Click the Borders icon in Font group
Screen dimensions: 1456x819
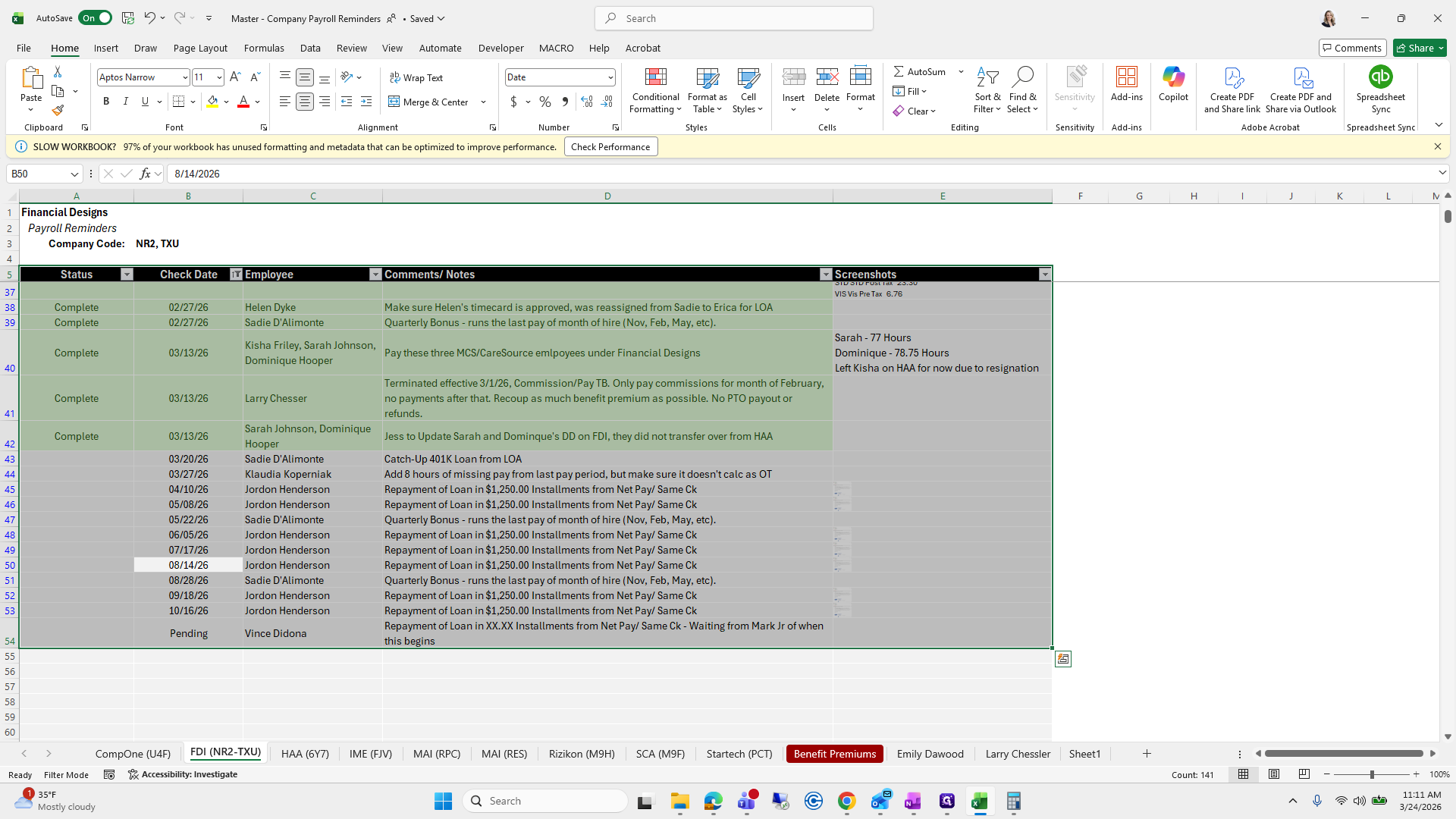[x=179, y=102]
